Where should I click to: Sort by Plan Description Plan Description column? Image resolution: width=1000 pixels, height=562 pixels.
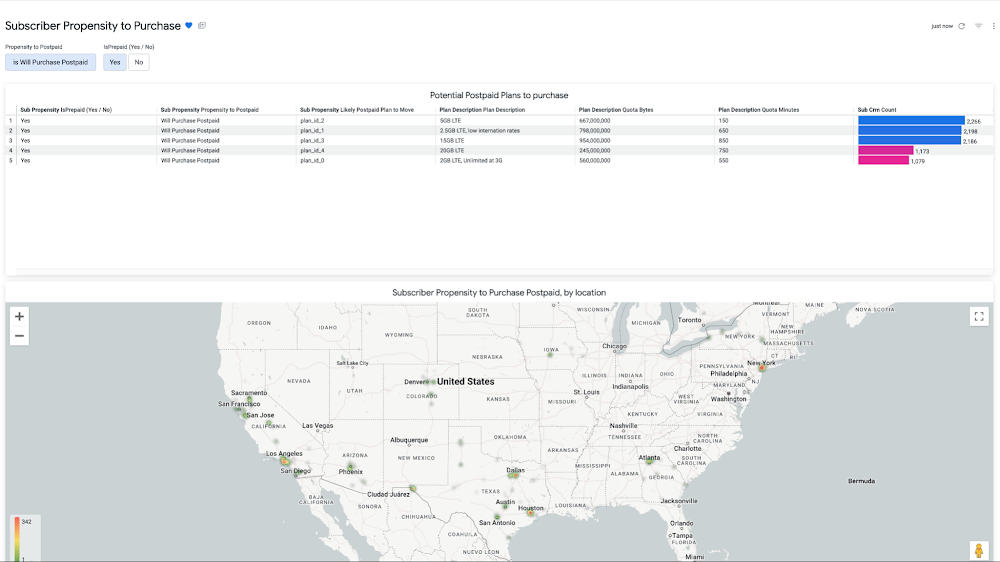[x=482, y=110]
